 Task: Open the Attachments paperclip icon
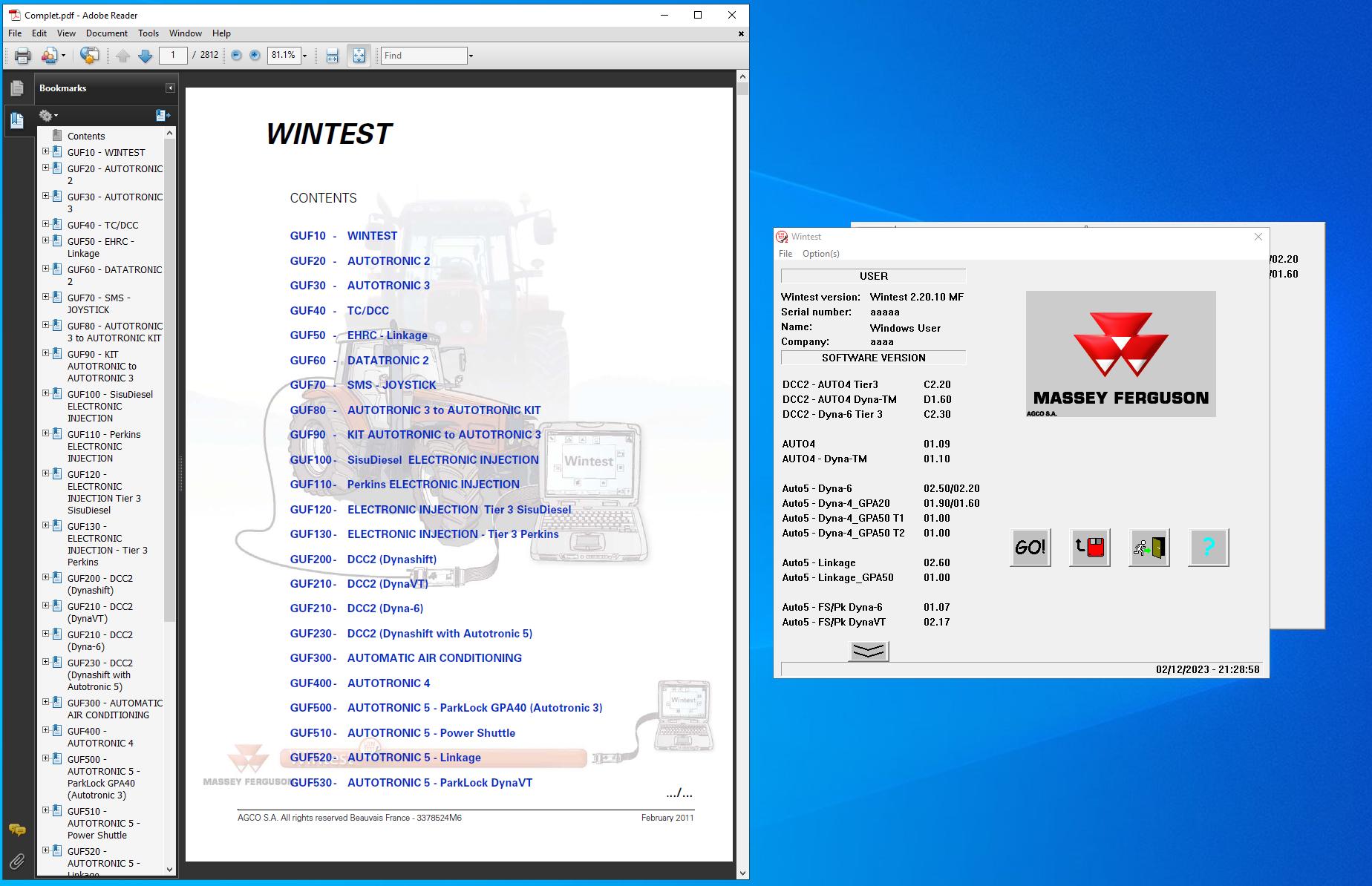pyautogui.click(x=17, y=861)
